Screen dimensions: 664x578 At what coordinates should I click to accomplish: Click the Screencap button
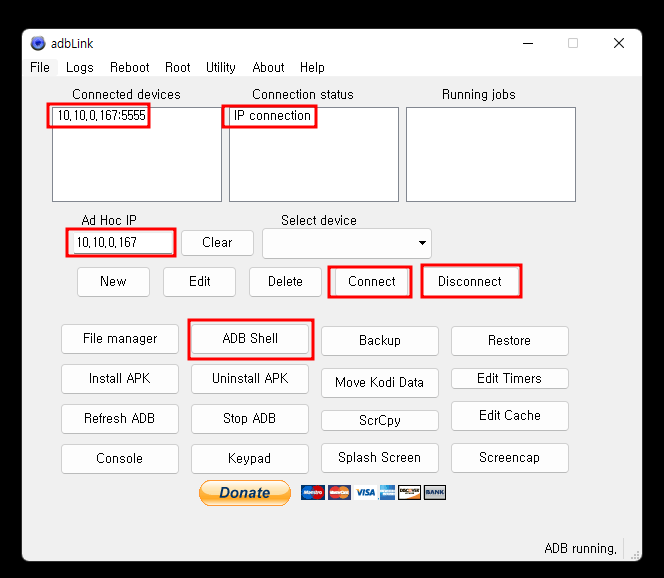pyautogui.click(x=510, y=458)
